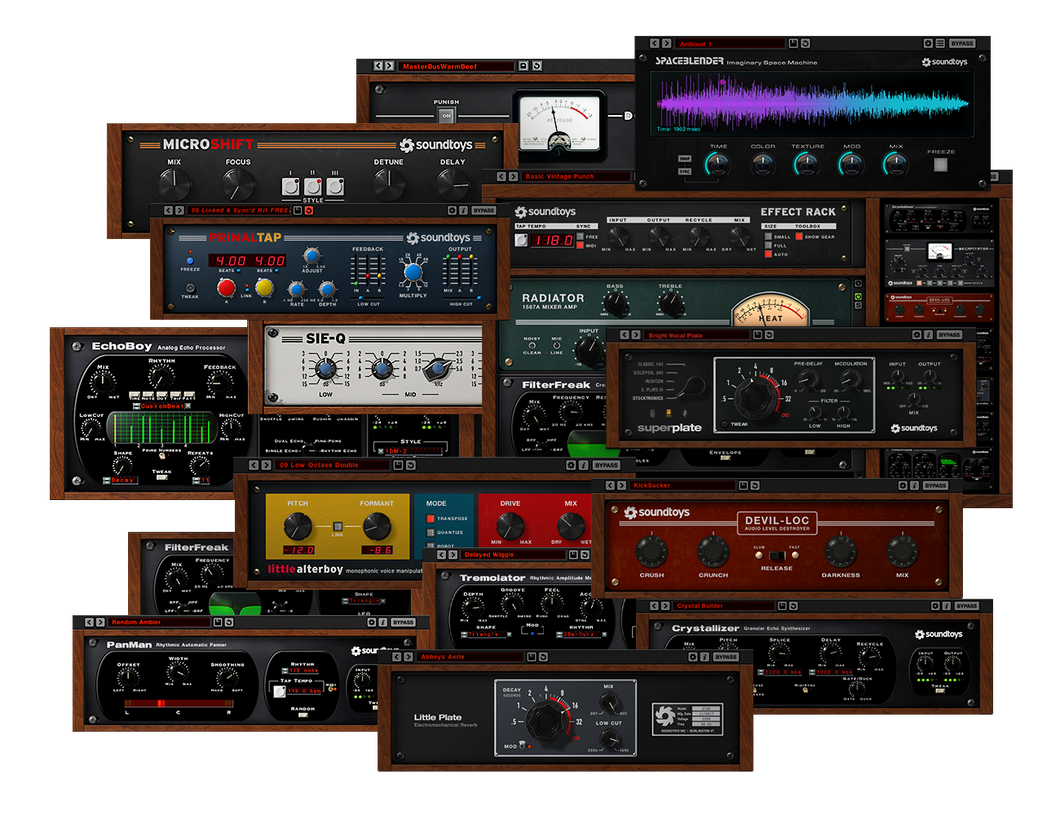This screenshot has height=819, width=1060.
Task: Enable Quantize mode in Little AlterBoy
Action: tap(430, 532)
